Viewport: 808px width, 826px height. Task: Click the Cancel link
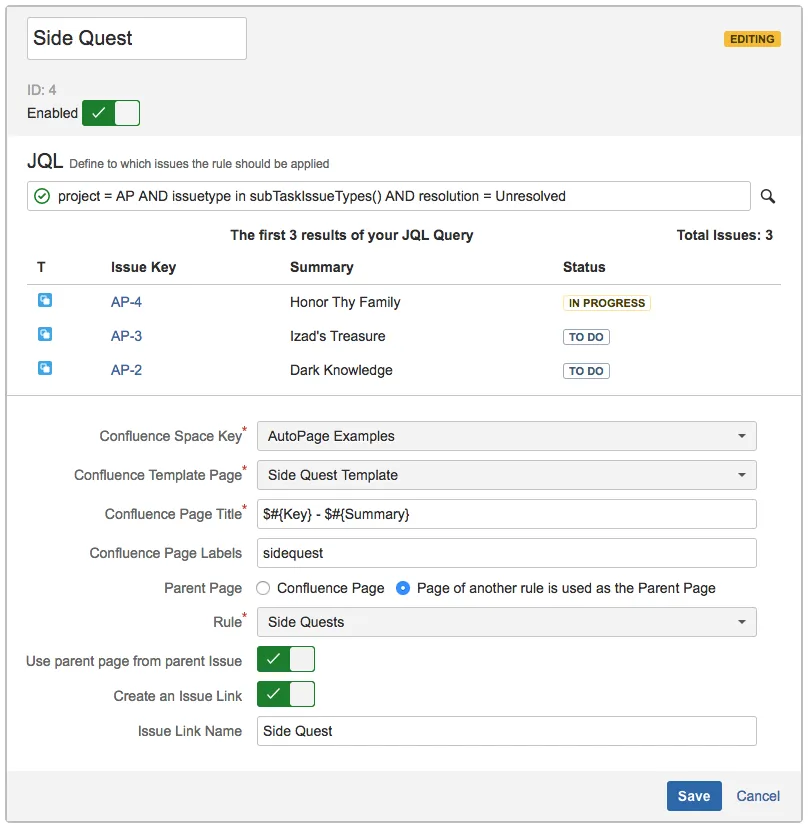(x=758, y=796)
